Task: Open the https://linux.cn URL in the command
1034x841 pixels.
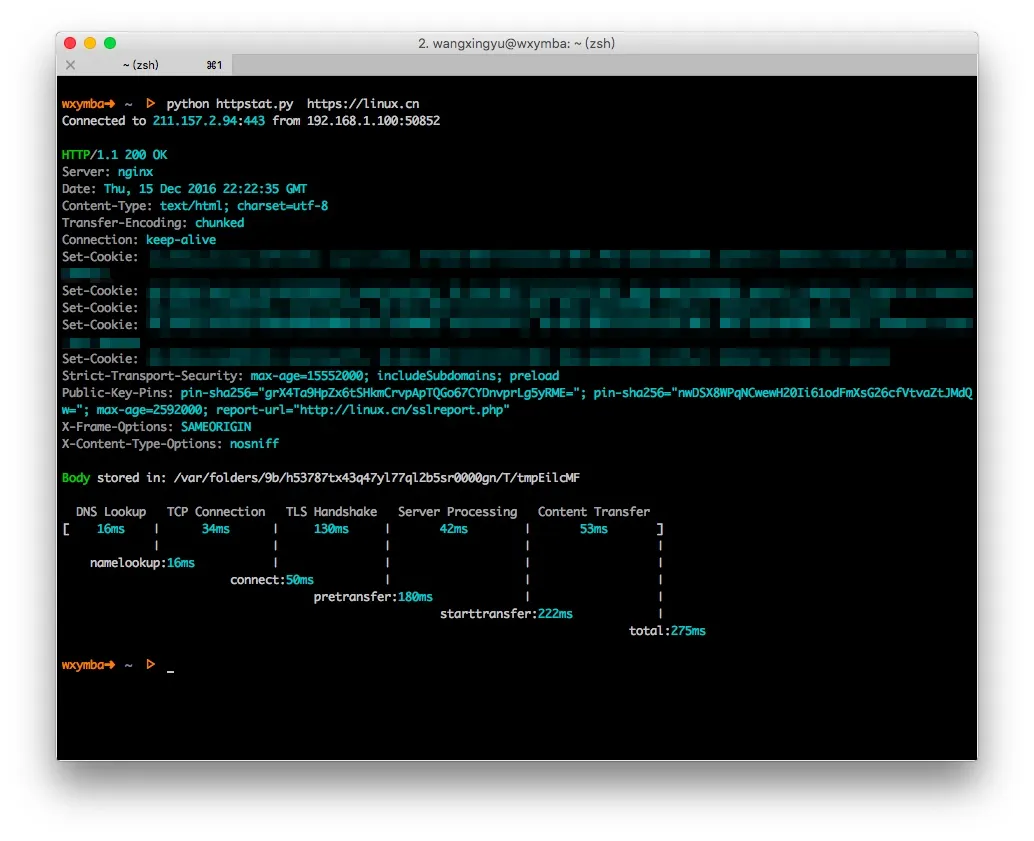Action: click(x=363, y=103)
